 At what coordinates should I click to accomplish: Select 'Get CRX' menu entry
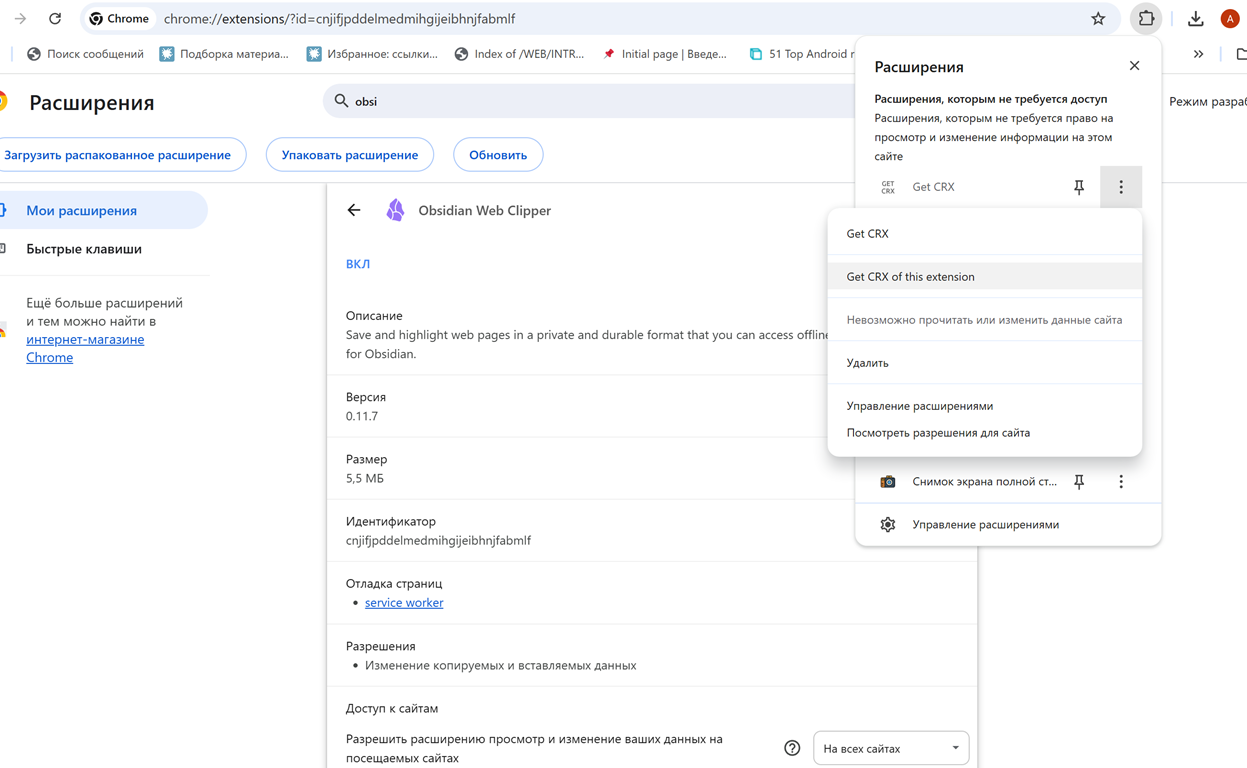(x=985, y=233)
